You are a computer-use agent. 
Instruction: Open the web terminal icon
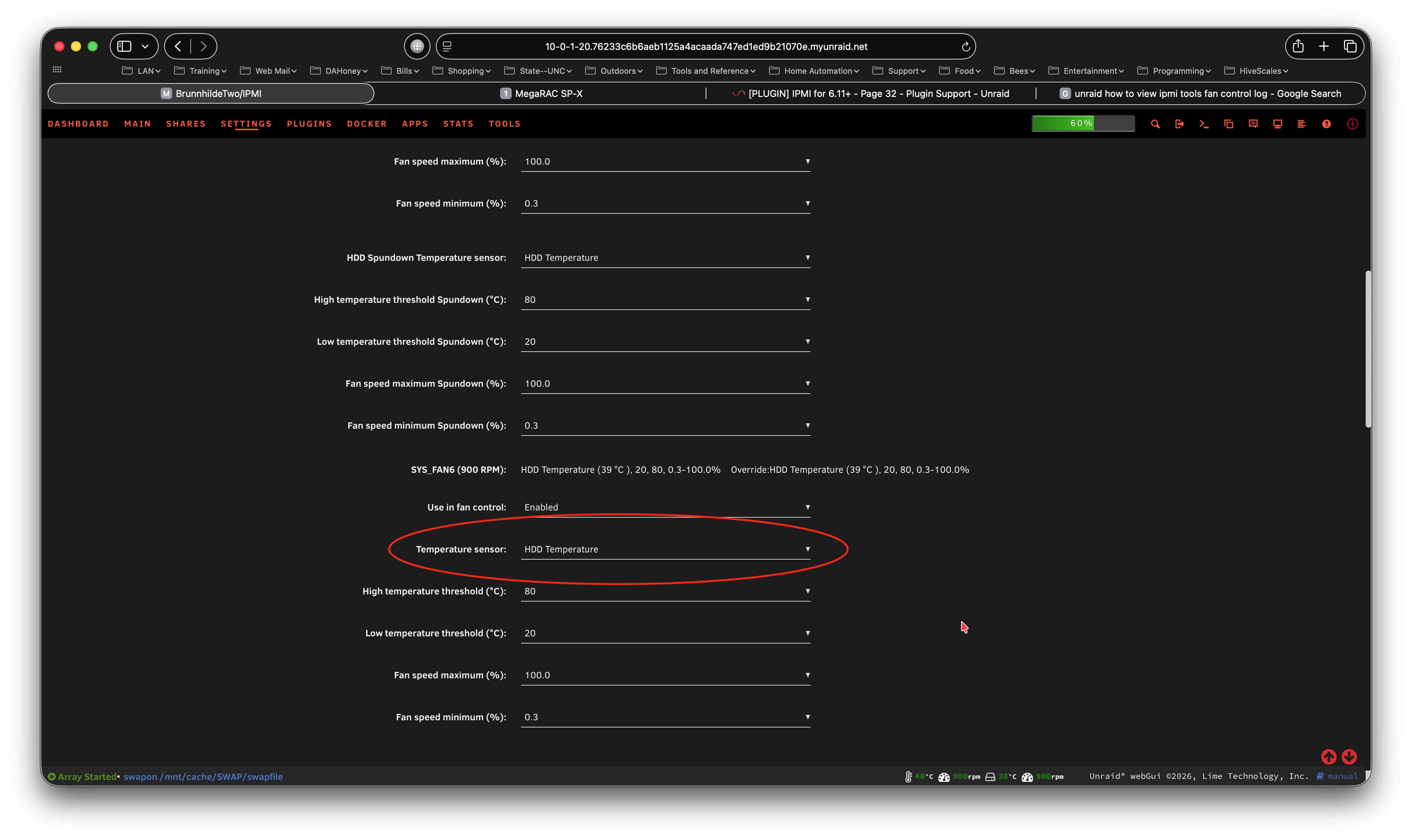[x=1204, y=124]
